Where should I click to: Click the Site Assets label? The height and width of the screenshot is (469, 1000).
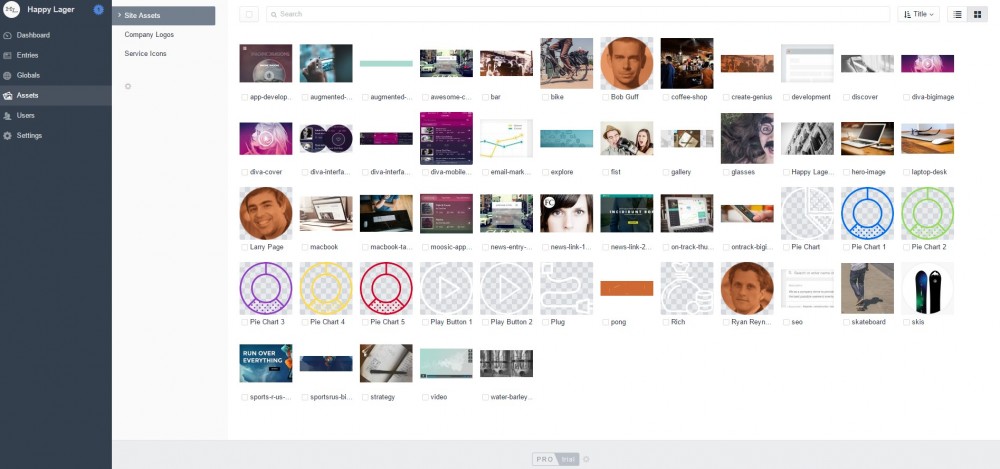142,15
